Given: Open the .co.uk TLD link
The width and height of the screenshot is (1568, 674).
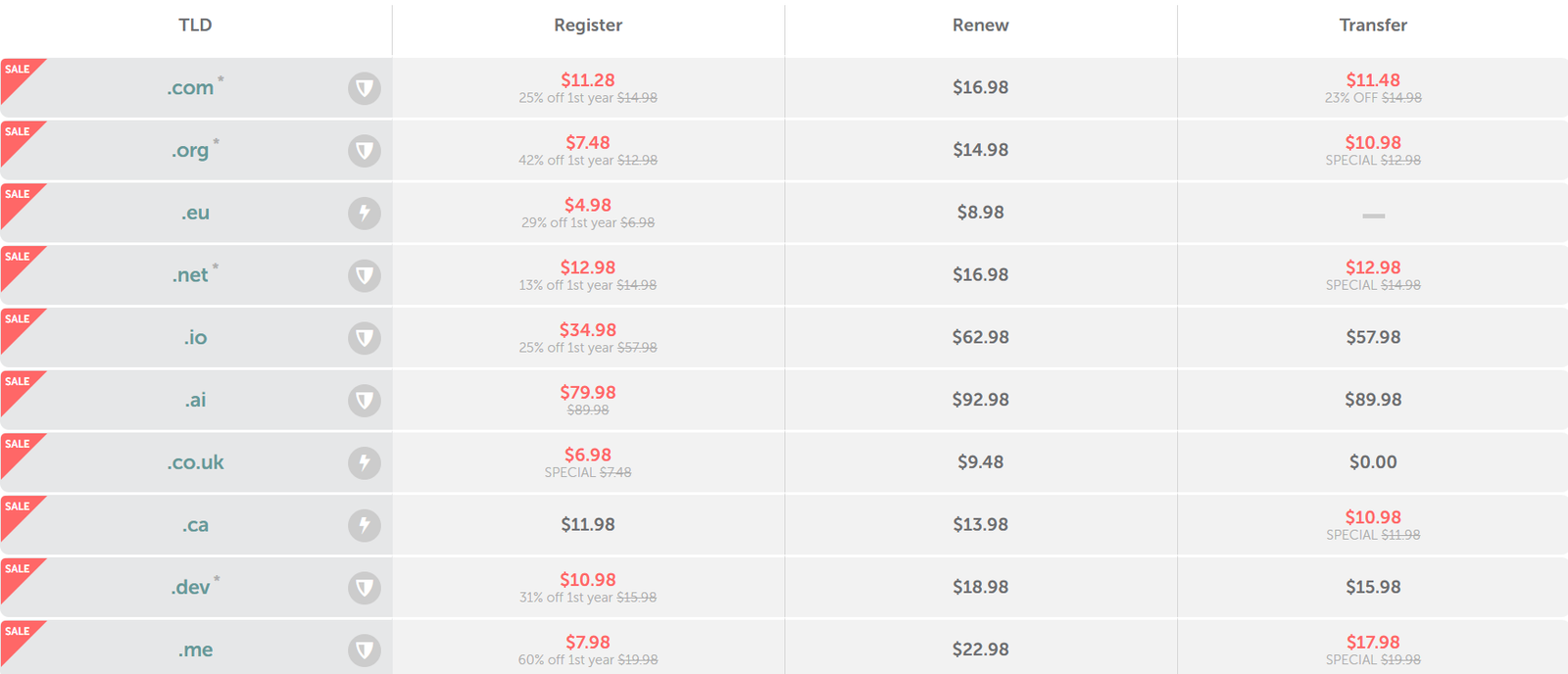Looking at the screenshot, I should [x=195, y=462].
